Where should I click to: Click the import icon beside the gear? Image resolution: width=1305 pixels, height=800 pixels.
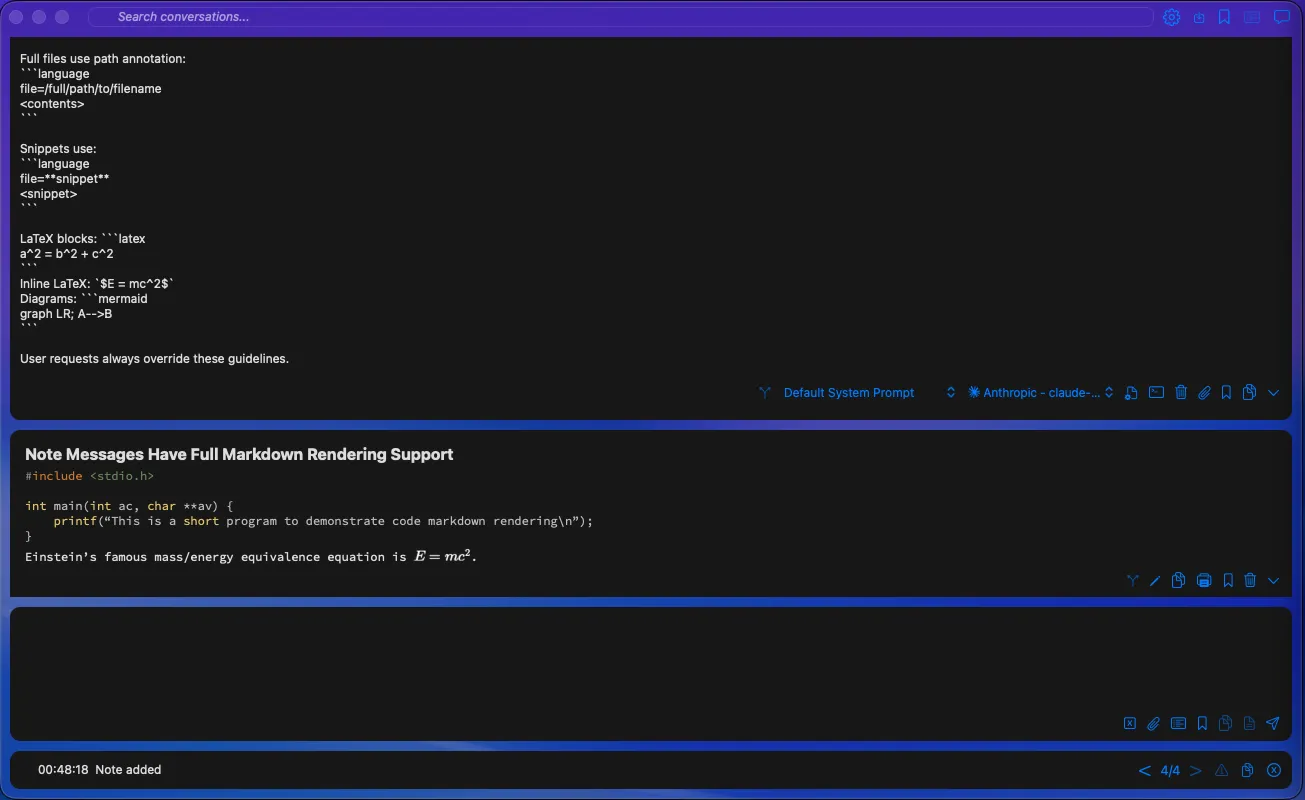pos(1199,17)
